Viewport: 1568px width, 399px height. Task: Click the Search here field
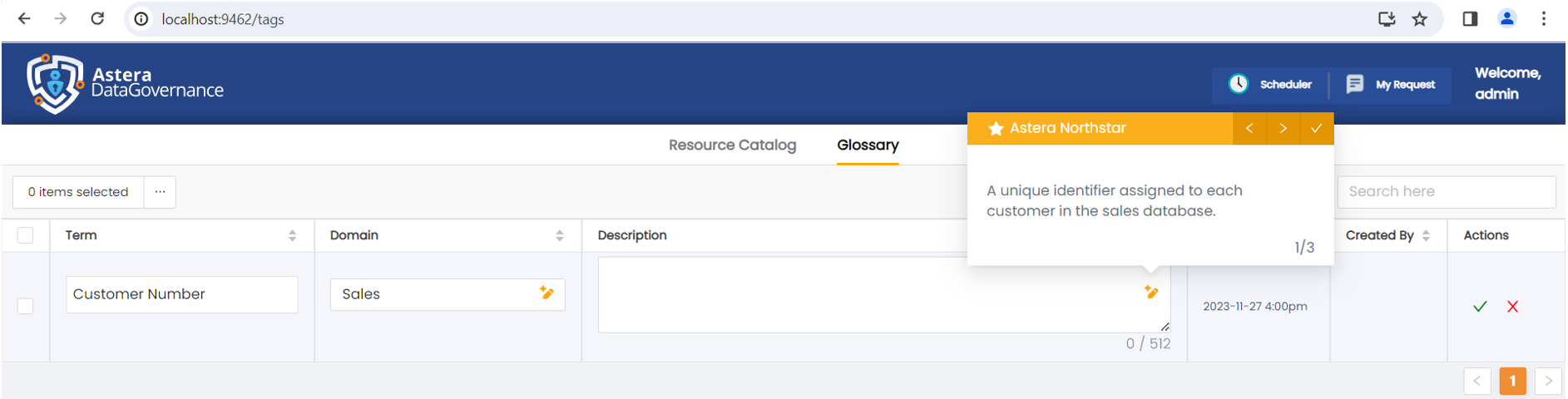click(1446, 192)
